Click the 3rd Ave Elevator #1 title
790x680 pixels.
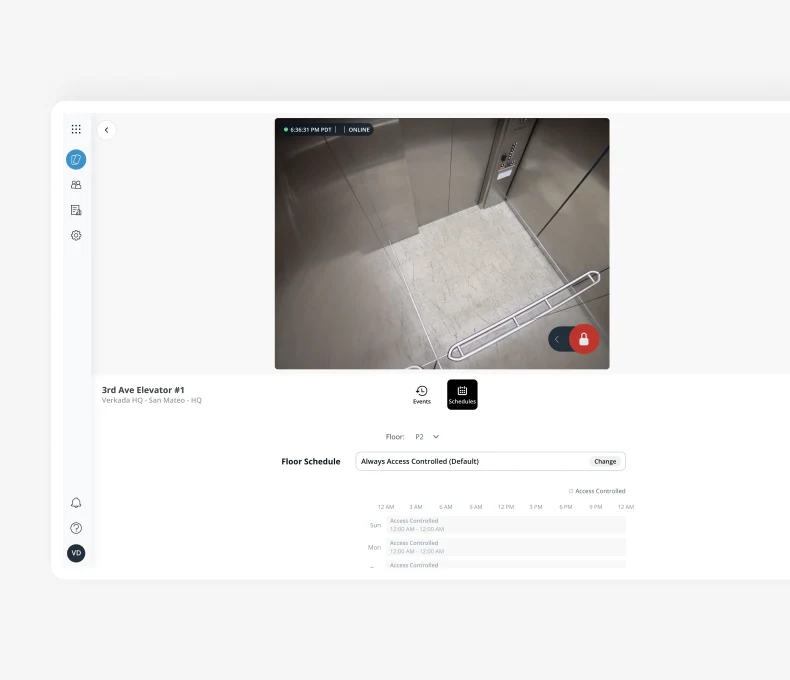pos(143,390)
